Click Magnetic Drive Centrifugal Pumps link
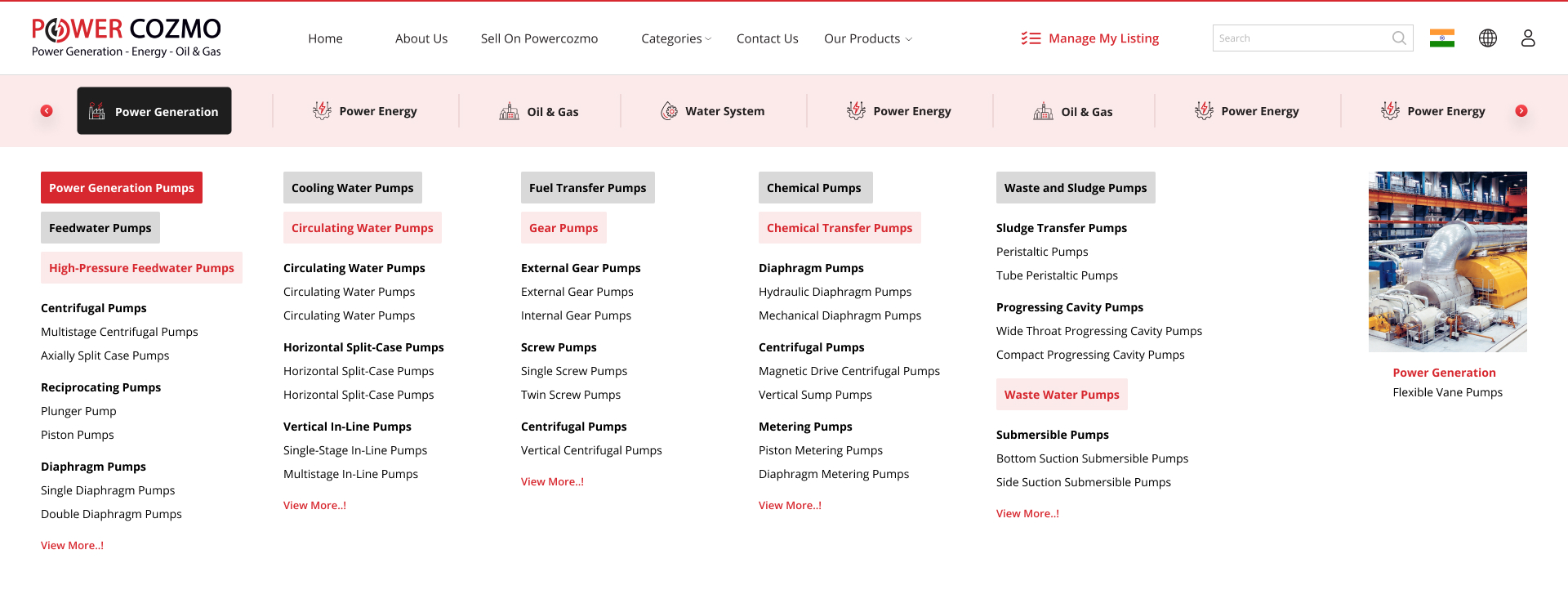The height and width of the screenshot is (608, 1568). [x=849, y=371]
